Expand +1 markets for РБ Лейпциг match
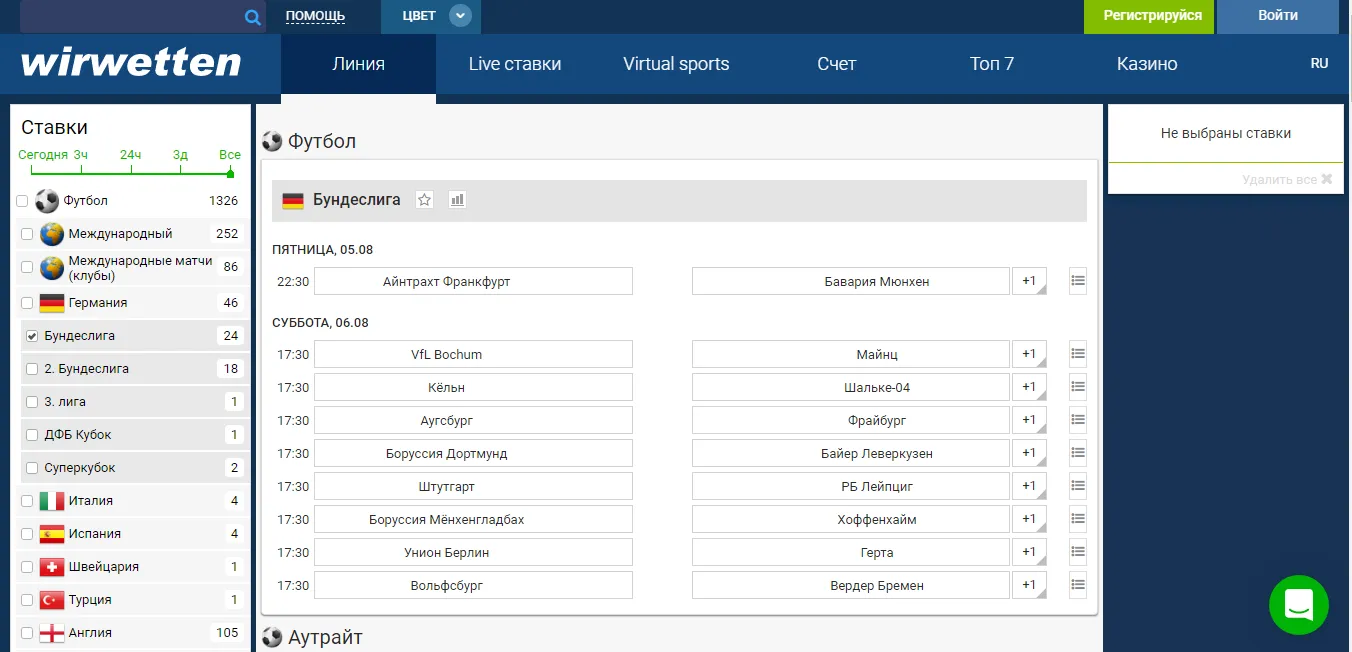The image size is (1352, 652). click(x=1029, y=486)
